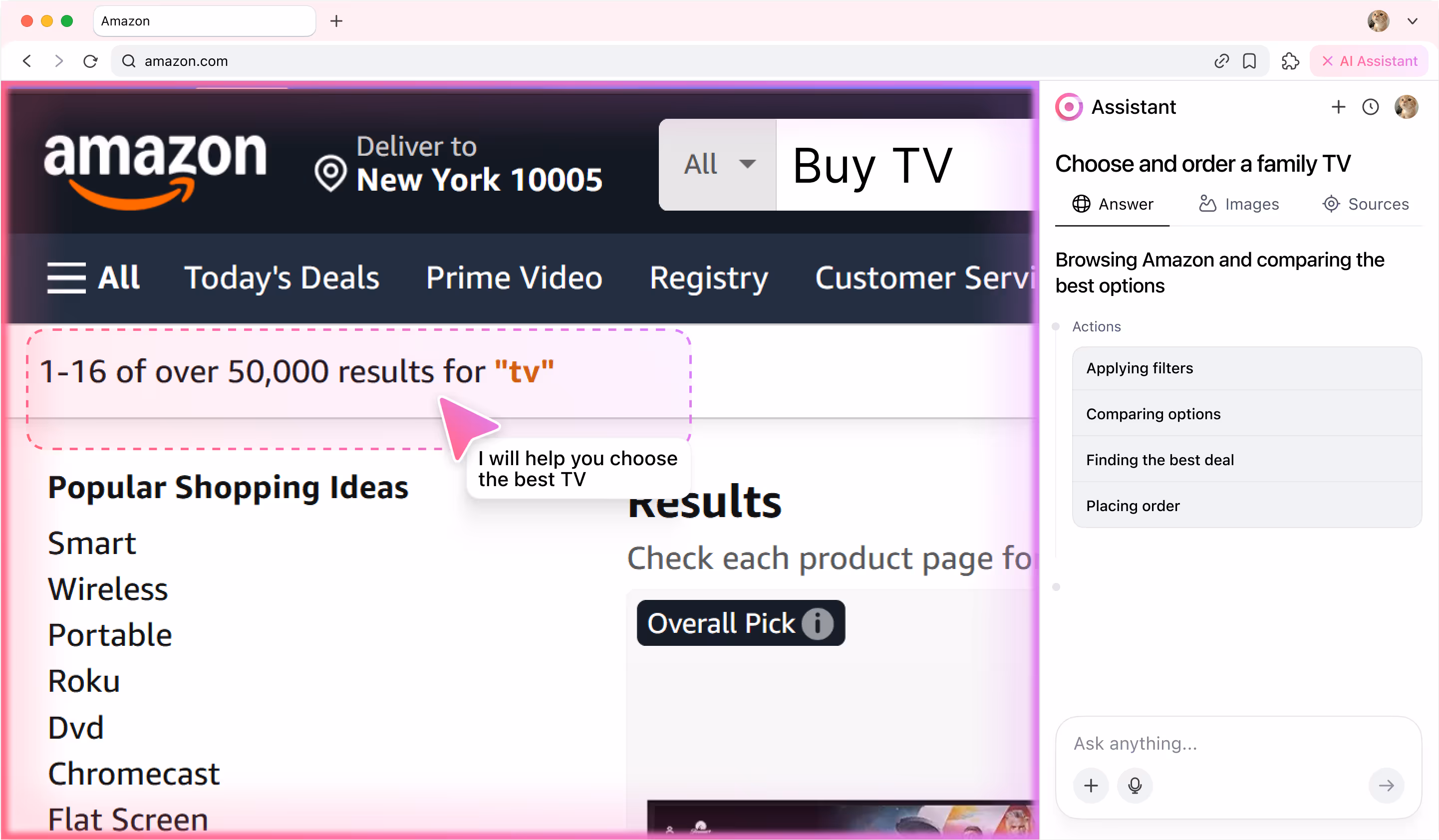Close the AI Assistant panel button
The image size is (1439, 840).
tap(1369, 61)
